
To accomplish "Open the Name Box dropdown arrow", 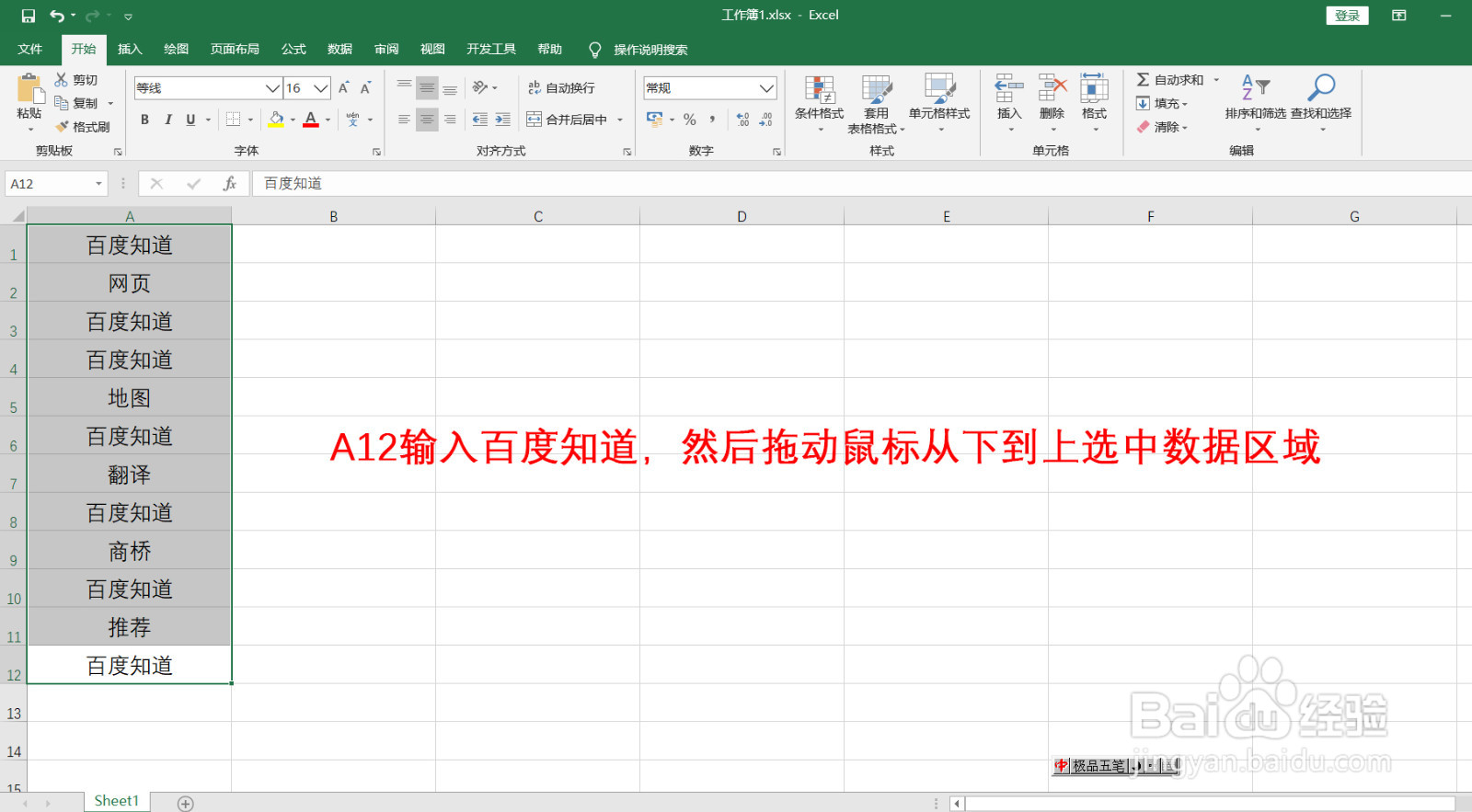I will [x=98, y=184].
